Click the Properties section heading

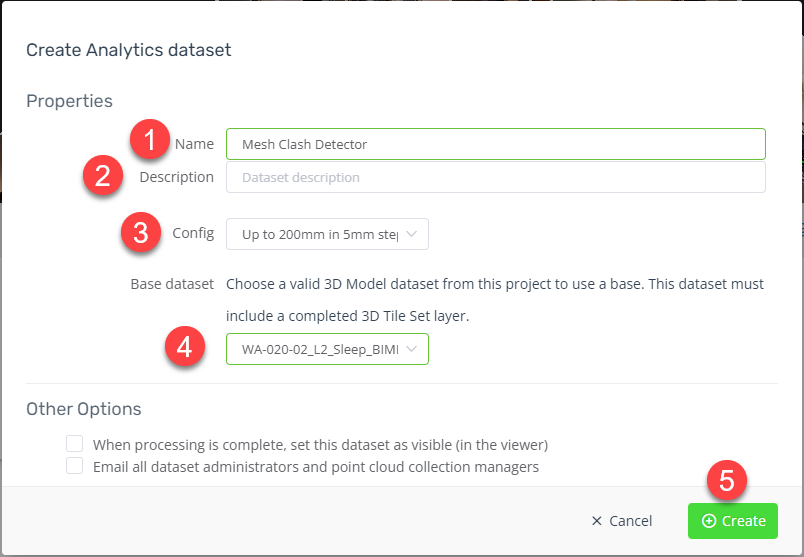click(x=69, y=100)
